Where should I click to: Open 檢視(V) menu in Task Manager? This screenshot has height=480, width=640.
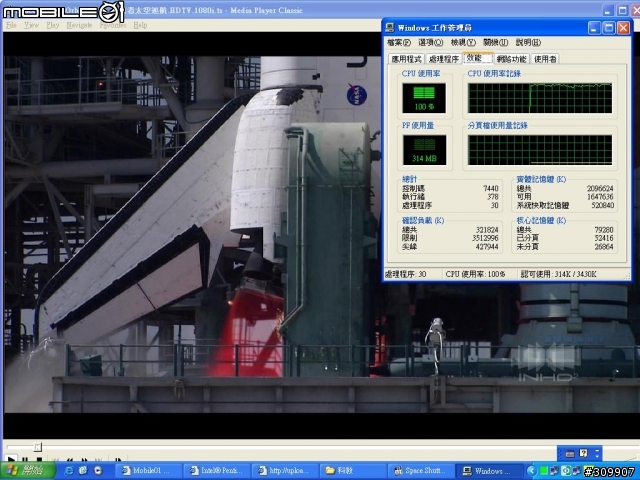pyautogui.click(x=463, y=42)
